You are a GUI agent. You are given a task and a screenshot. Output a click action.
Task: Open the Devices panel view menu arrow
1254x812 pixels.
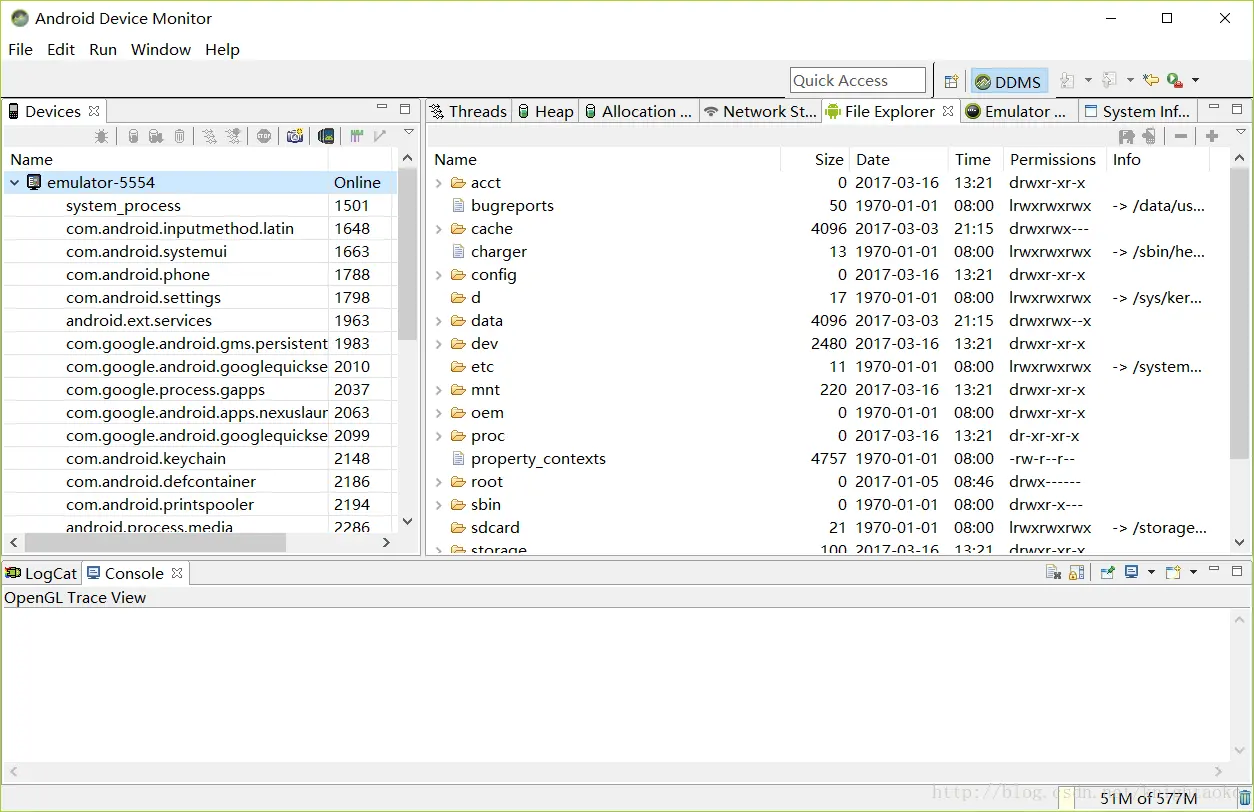(x=408, y=131)
